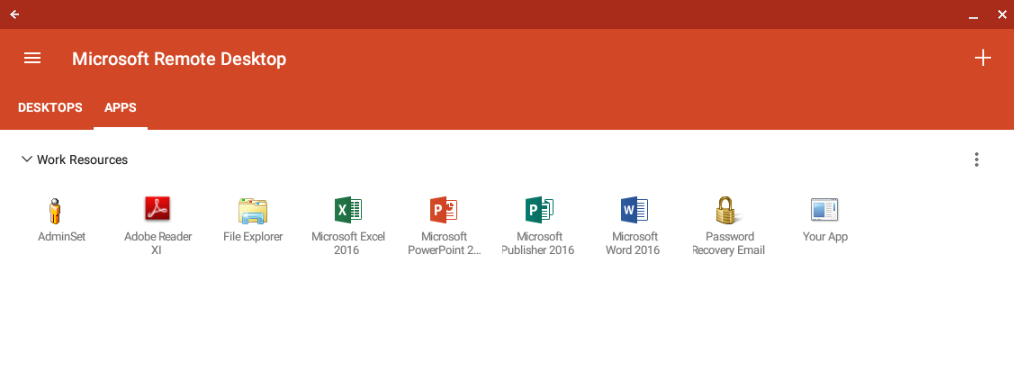Viewport: 1014px width, 389px height.
Task: Launch Adobe Reader XI icon
Action: click(157, 209)
